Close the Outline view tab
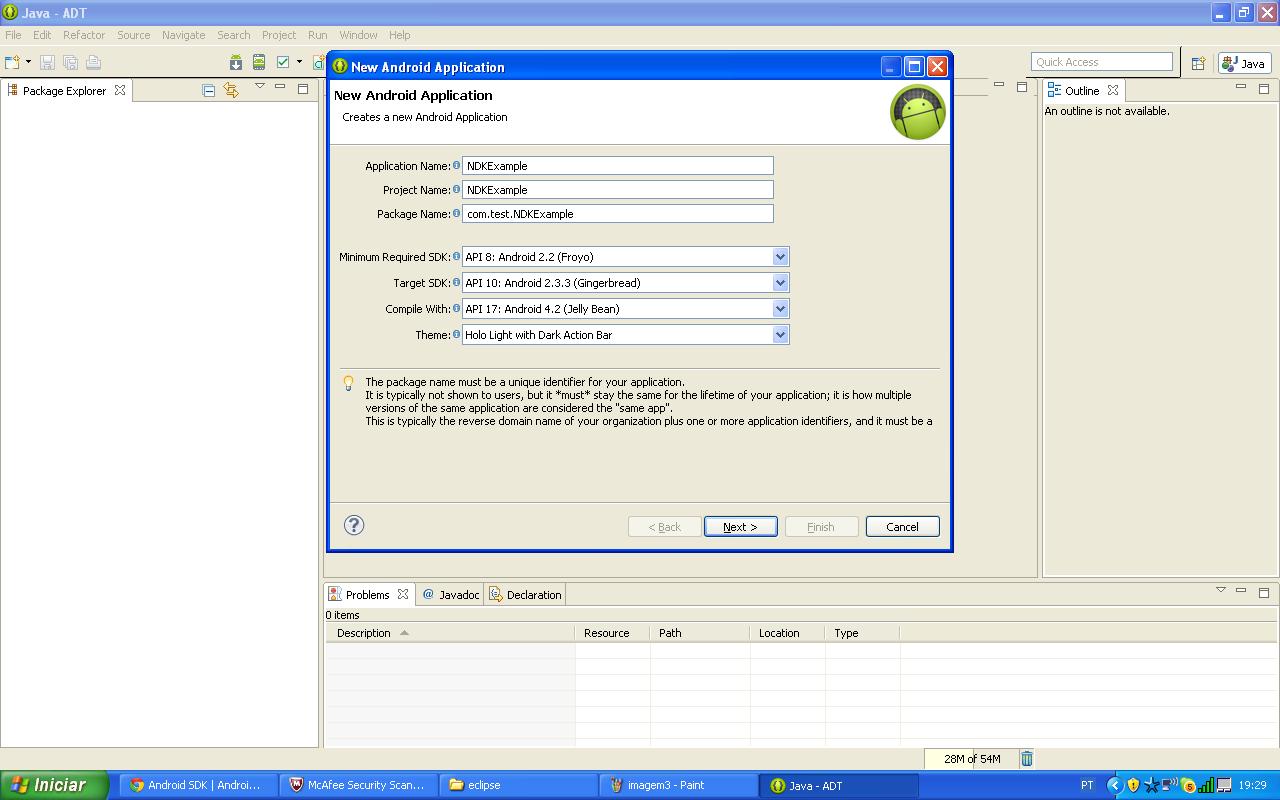 tap(1112, 90)
